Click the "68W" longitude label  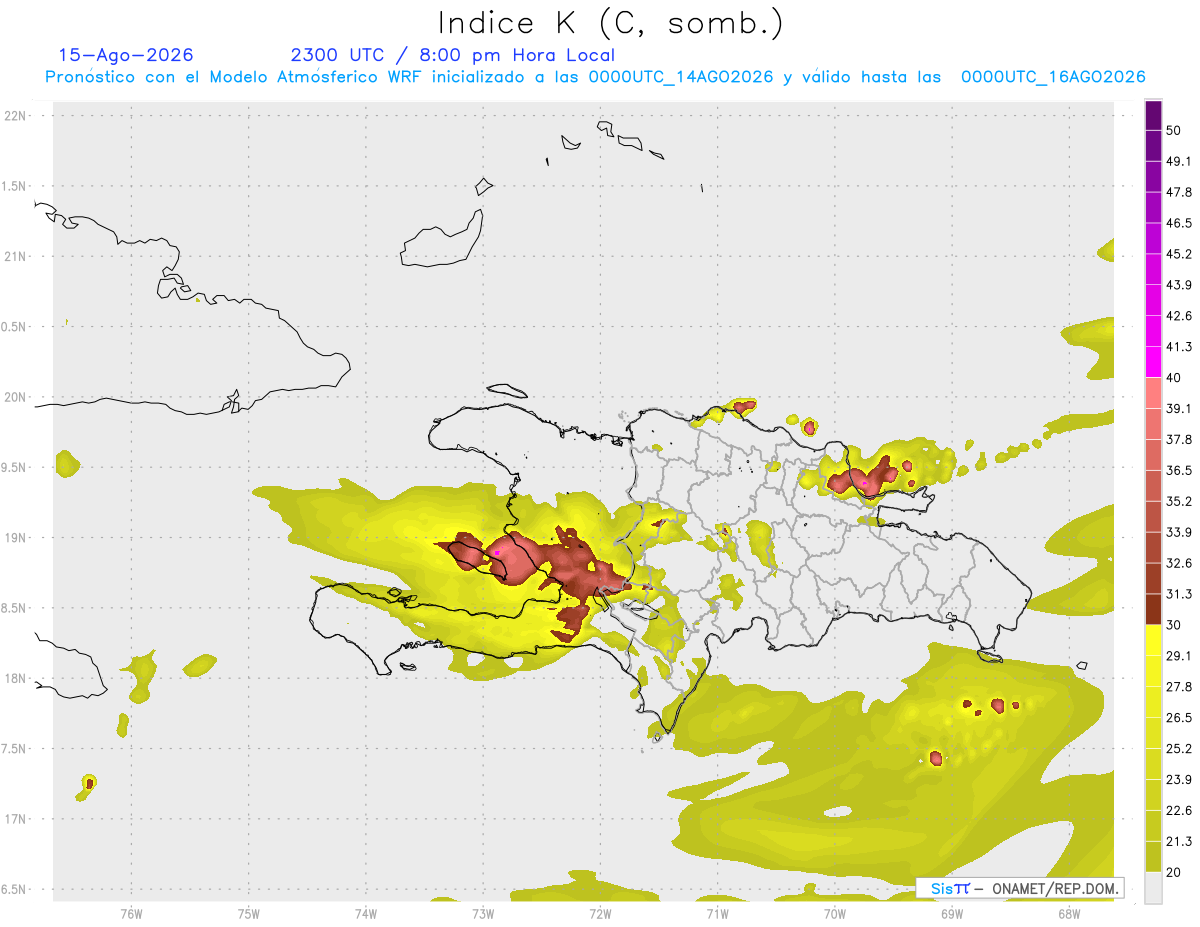pos(1068,914)
